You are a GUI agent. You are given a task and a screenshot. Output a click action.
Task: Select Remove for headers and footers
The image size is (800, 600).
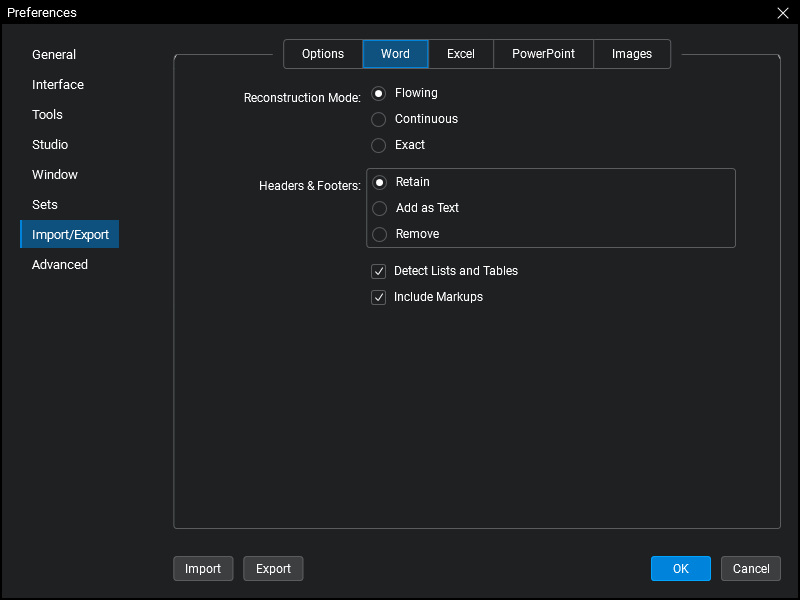coord(380,234)
